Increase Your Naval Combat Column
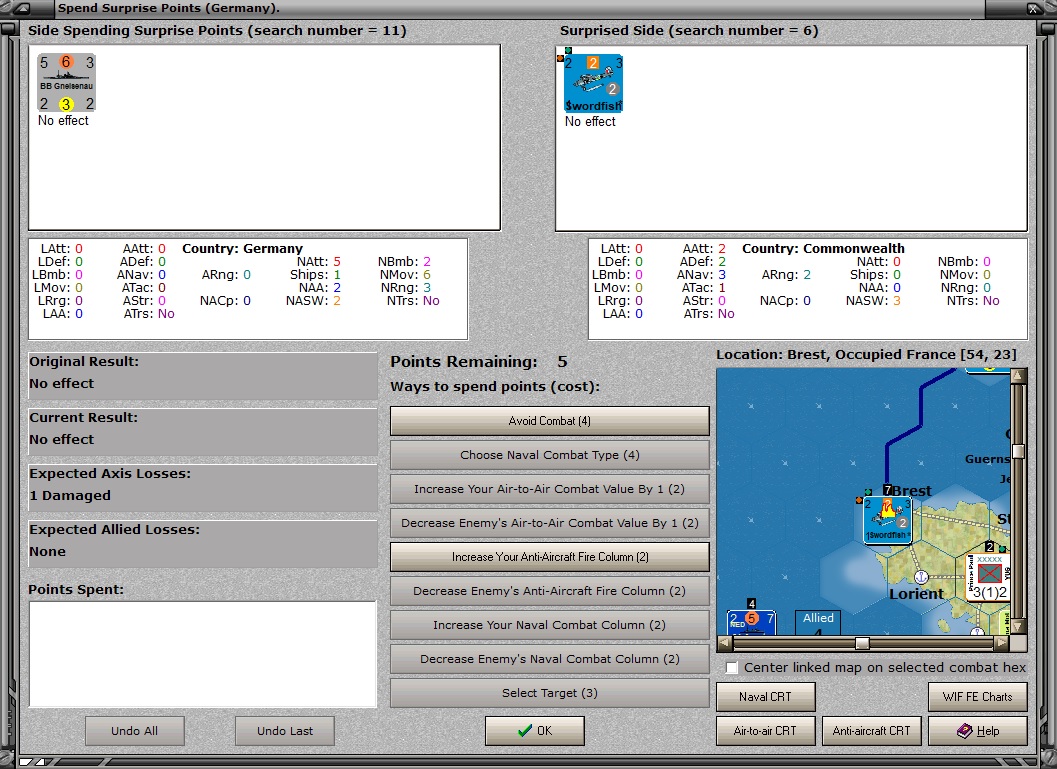 pyautogui.click(x=549, y=625)
